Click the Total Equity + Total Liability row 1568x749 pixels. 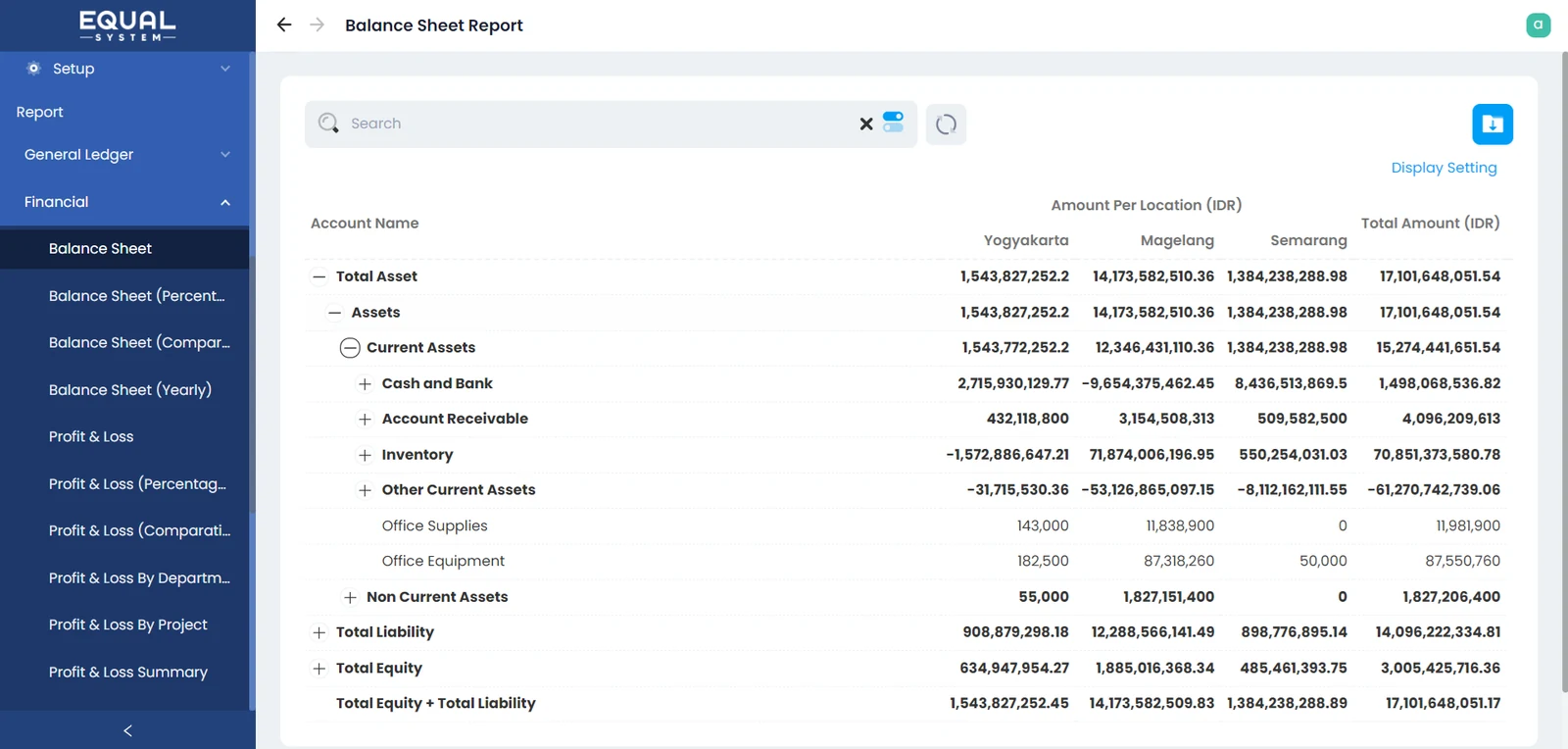point(908,704)
